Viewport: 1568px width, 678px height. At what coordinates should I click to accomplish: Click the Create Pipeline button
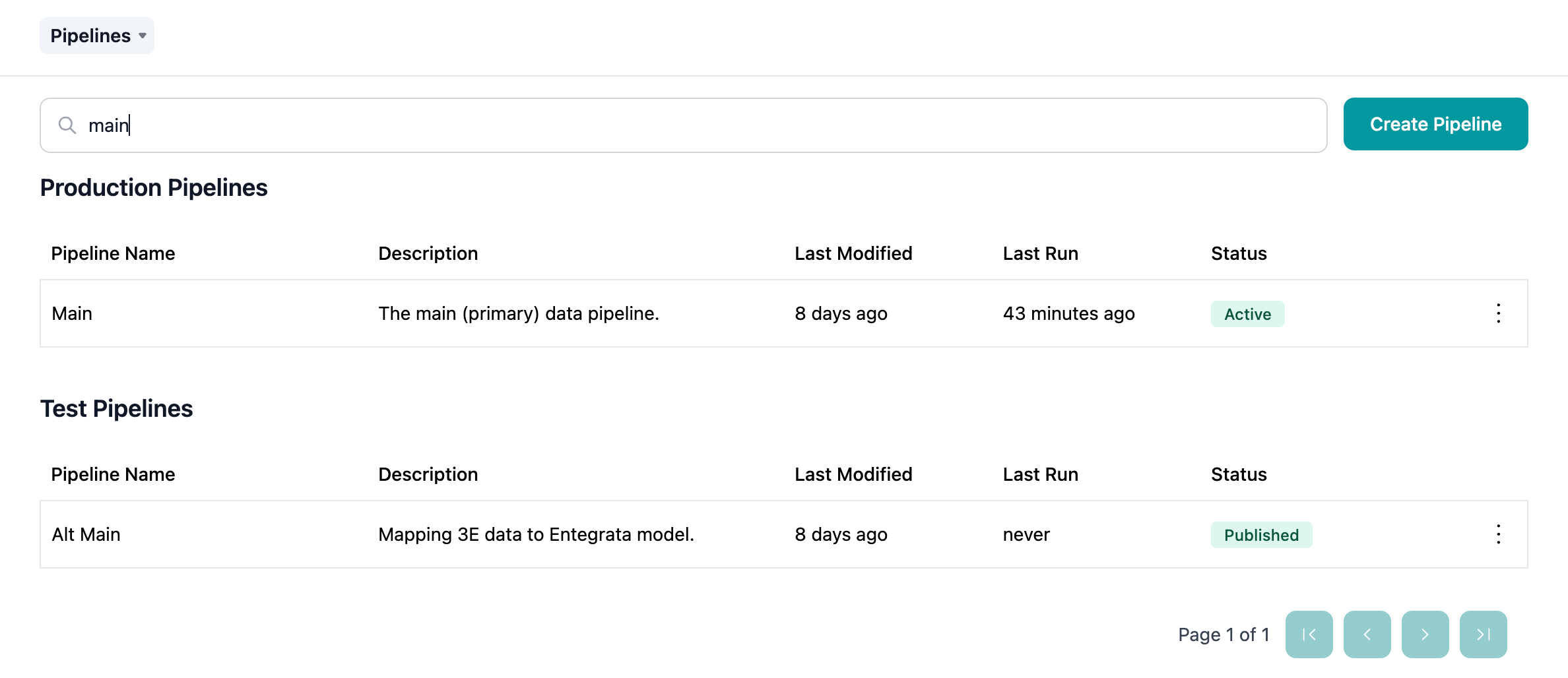coord(1435,124)
